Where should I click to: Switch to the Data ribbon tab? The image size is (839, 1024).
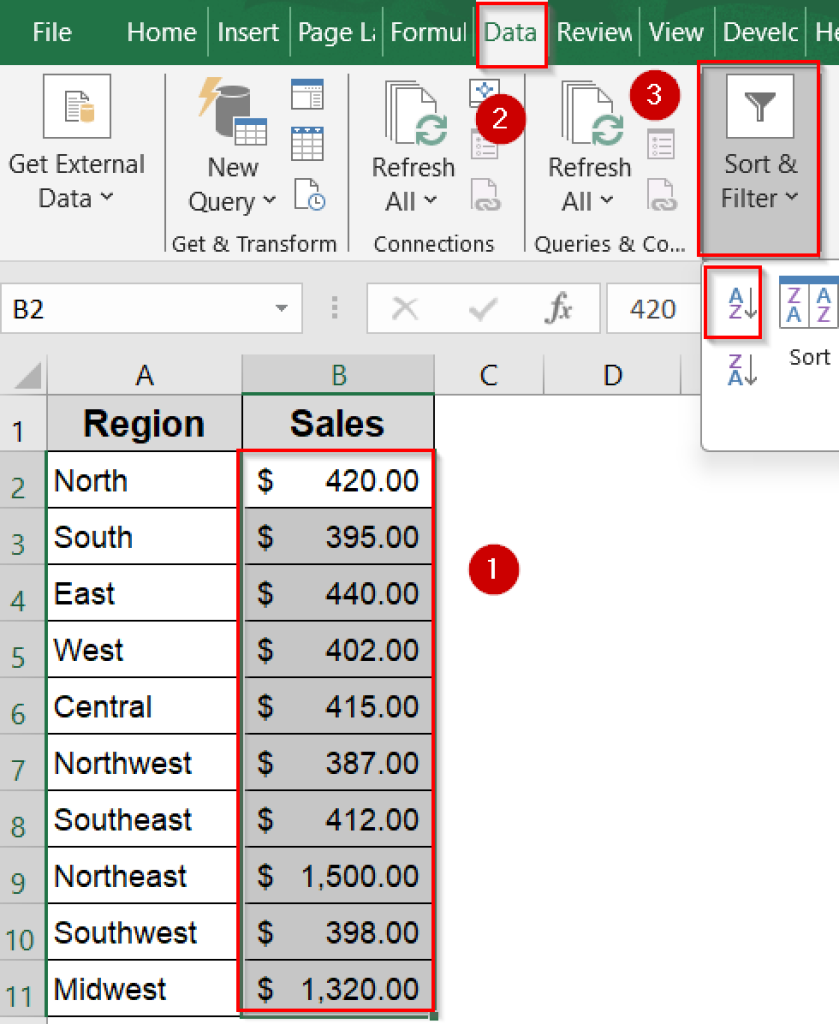coord(511,32)
